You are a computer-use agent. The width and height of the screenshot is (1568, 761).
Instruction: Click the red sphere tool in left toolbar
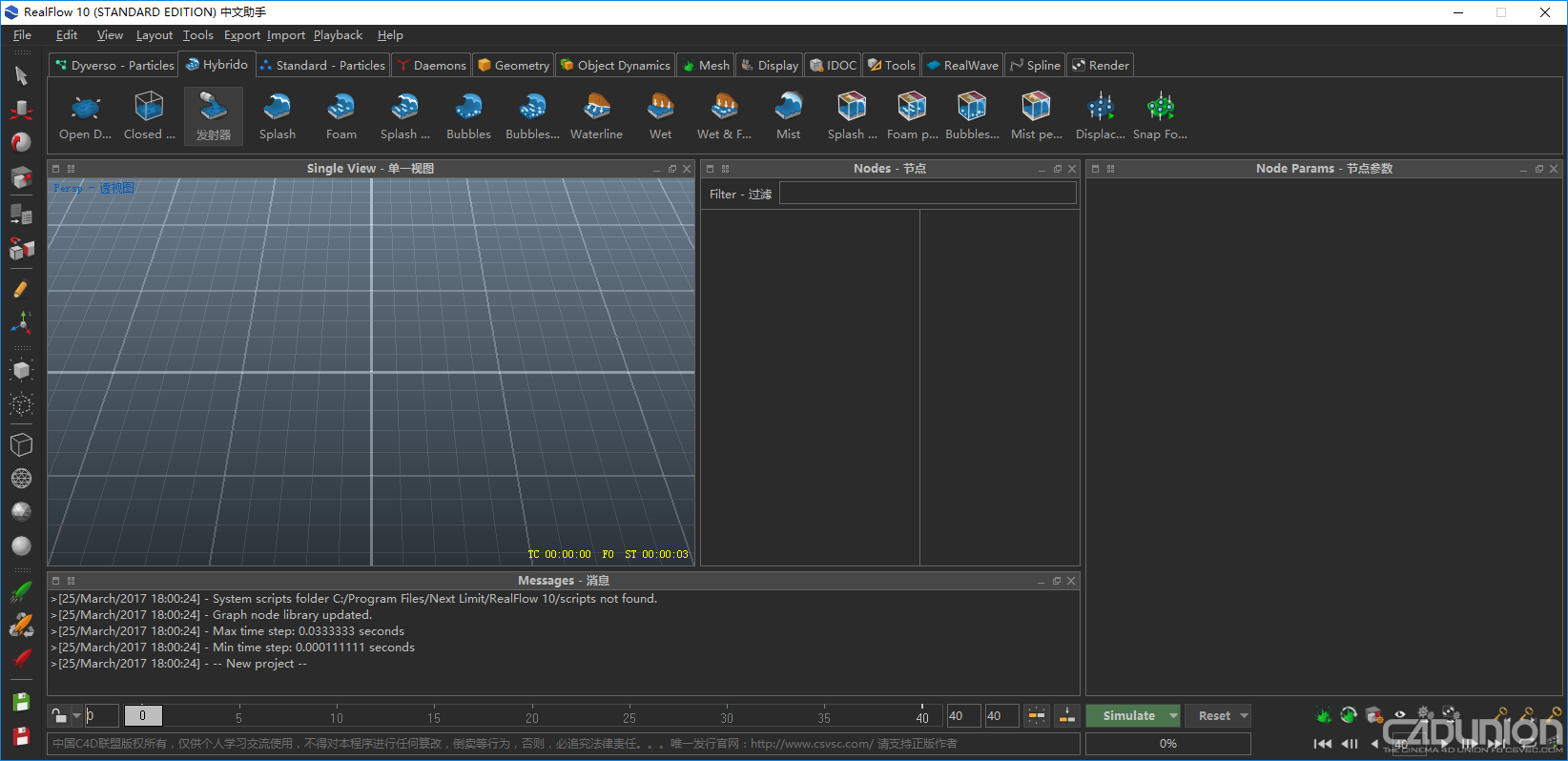coord(21,142)
